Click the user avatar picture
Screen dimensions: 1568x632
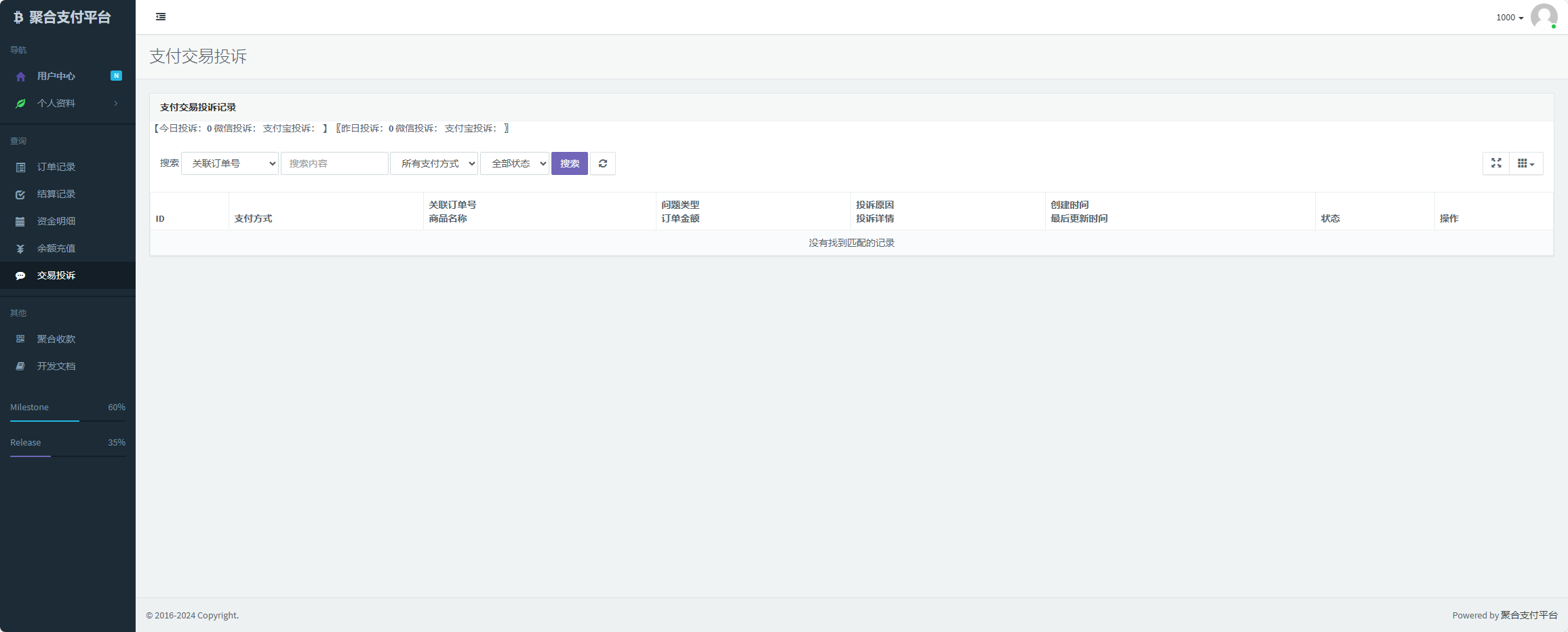[x=1544, y=17]
